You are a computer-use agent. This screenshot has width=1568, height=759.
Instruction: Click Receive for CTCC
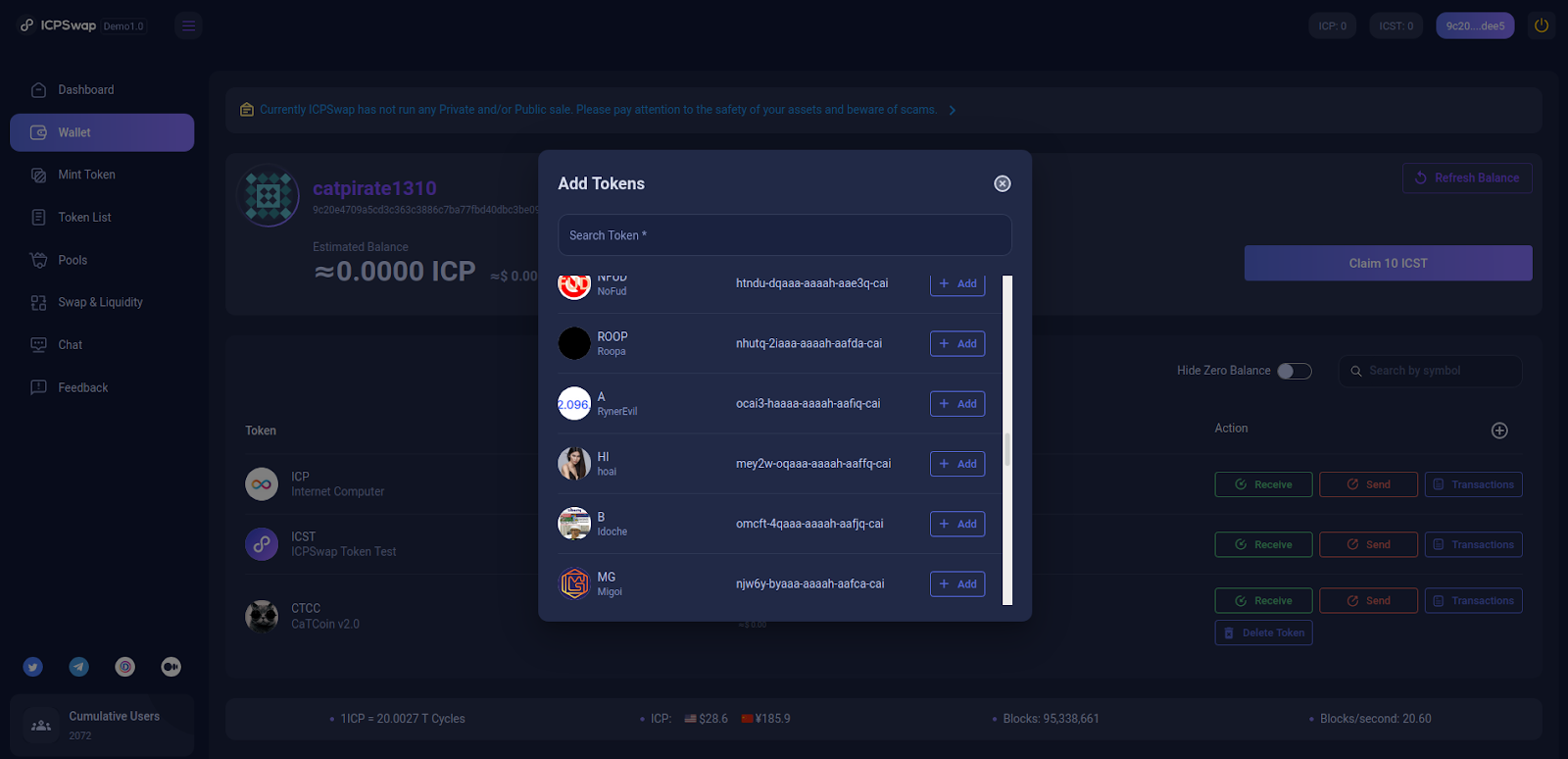[x=1263, y=600]
